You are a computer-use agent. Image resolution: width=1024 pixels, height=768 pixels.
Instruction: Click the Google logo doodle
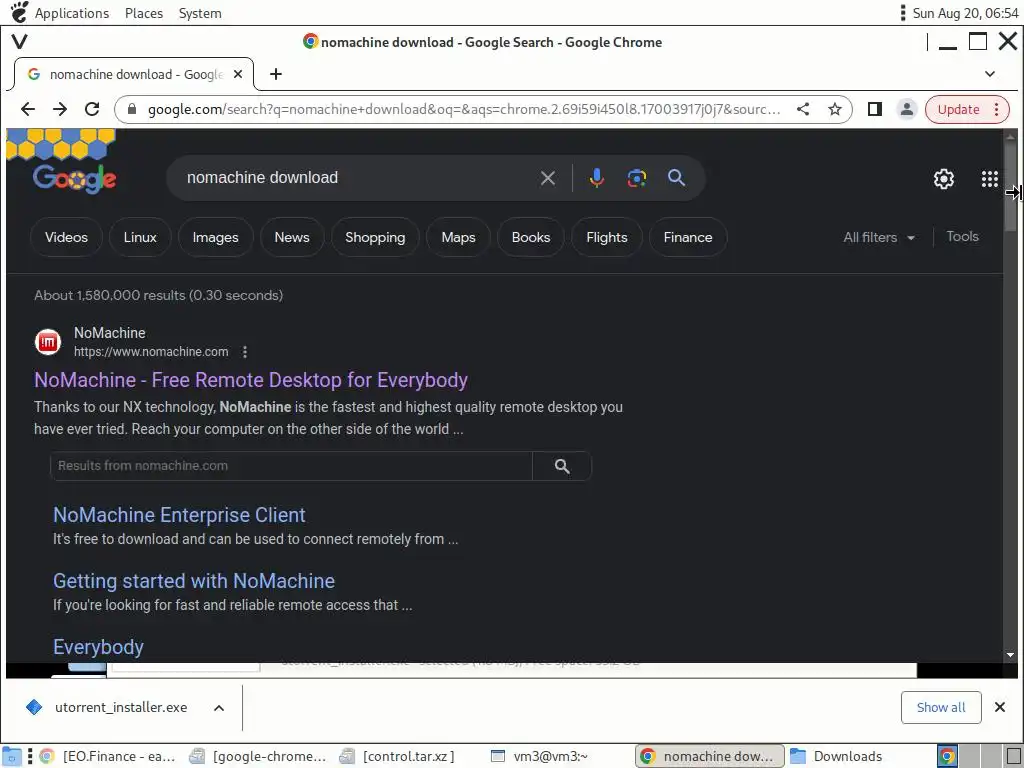click(73, 178)
